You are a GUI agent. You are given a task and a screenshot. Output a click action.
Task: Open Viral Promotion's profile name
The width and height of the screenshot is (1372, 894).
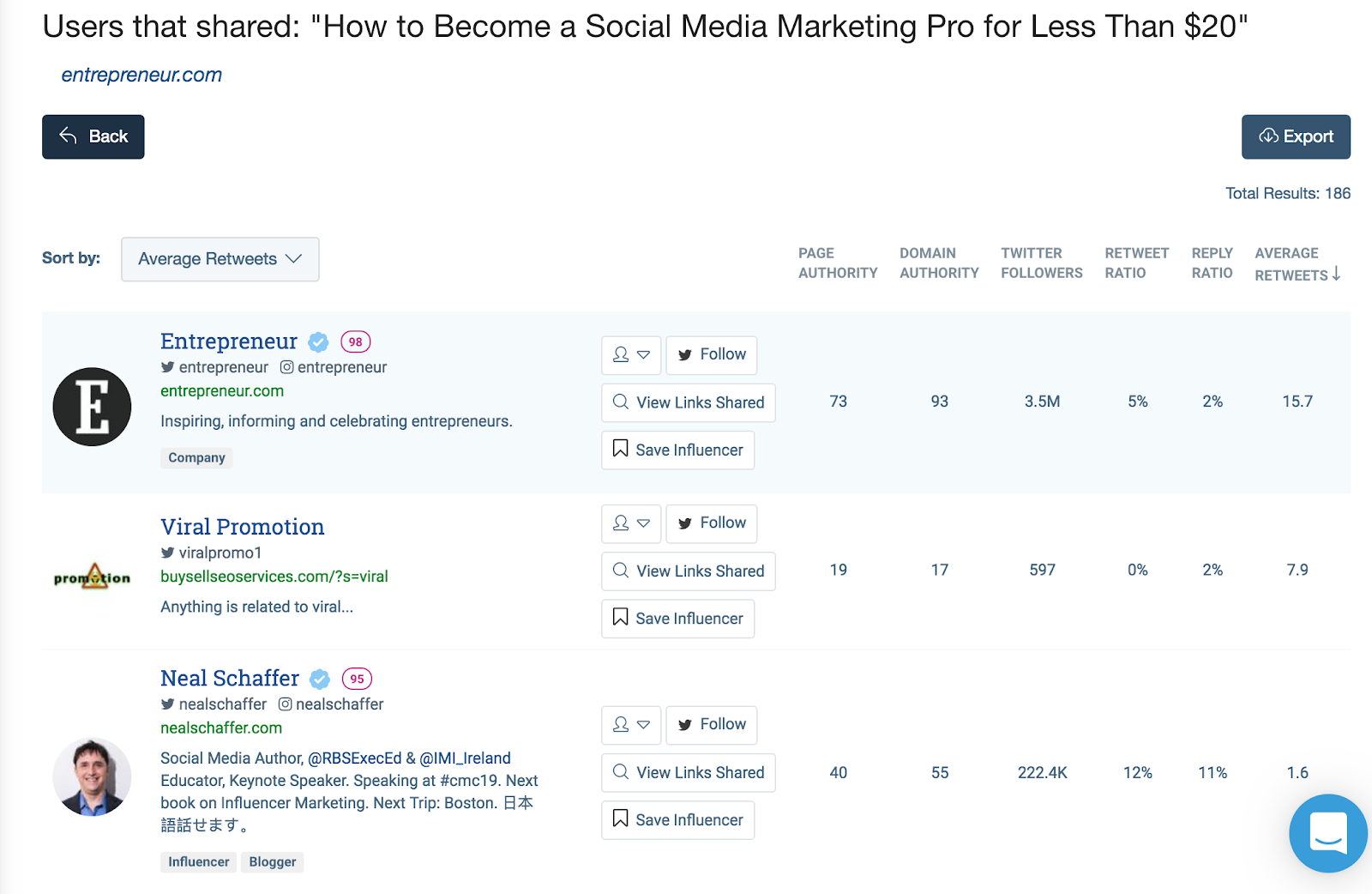tap(243, 526)
